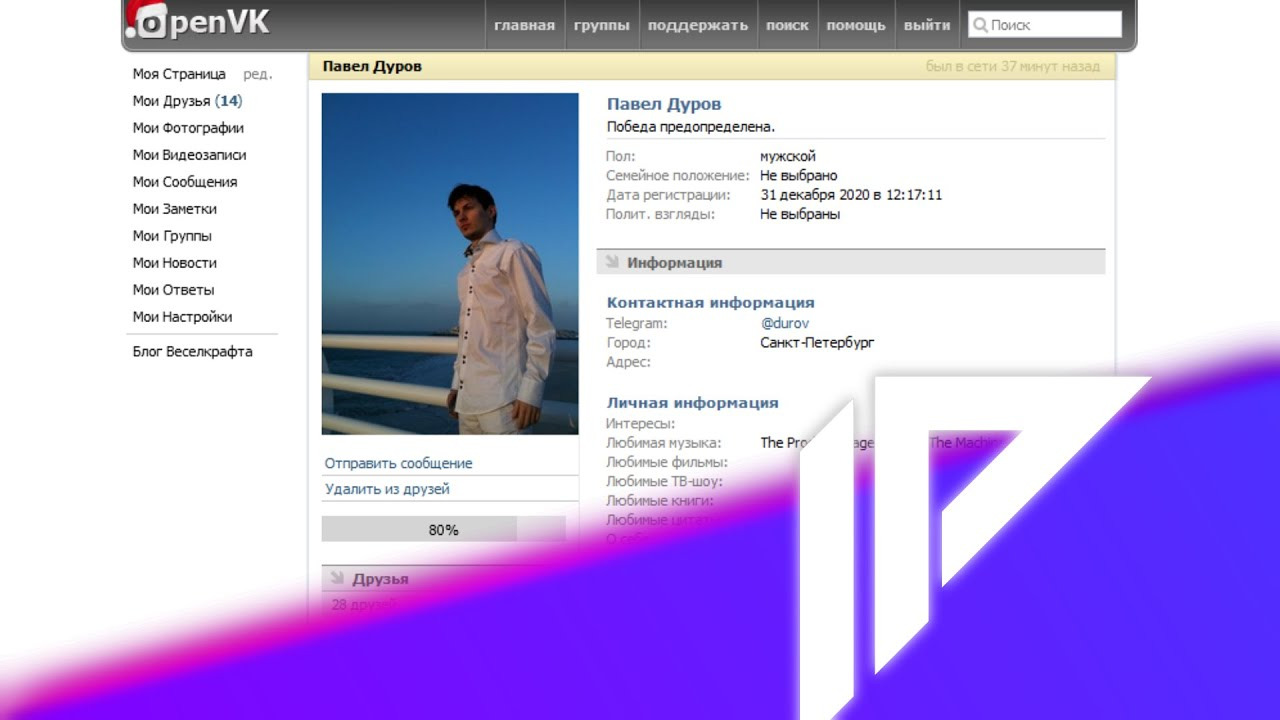Image resolution: width=1280 pixels, height=720 pixels.
Task: Click the был в сети 37 минут назад text
Action: coord(1013,66)
